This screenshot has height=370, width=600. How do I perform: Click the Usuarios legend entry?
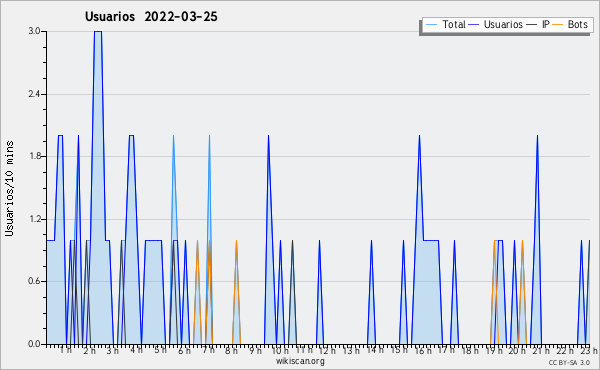[x=496, y=24]
